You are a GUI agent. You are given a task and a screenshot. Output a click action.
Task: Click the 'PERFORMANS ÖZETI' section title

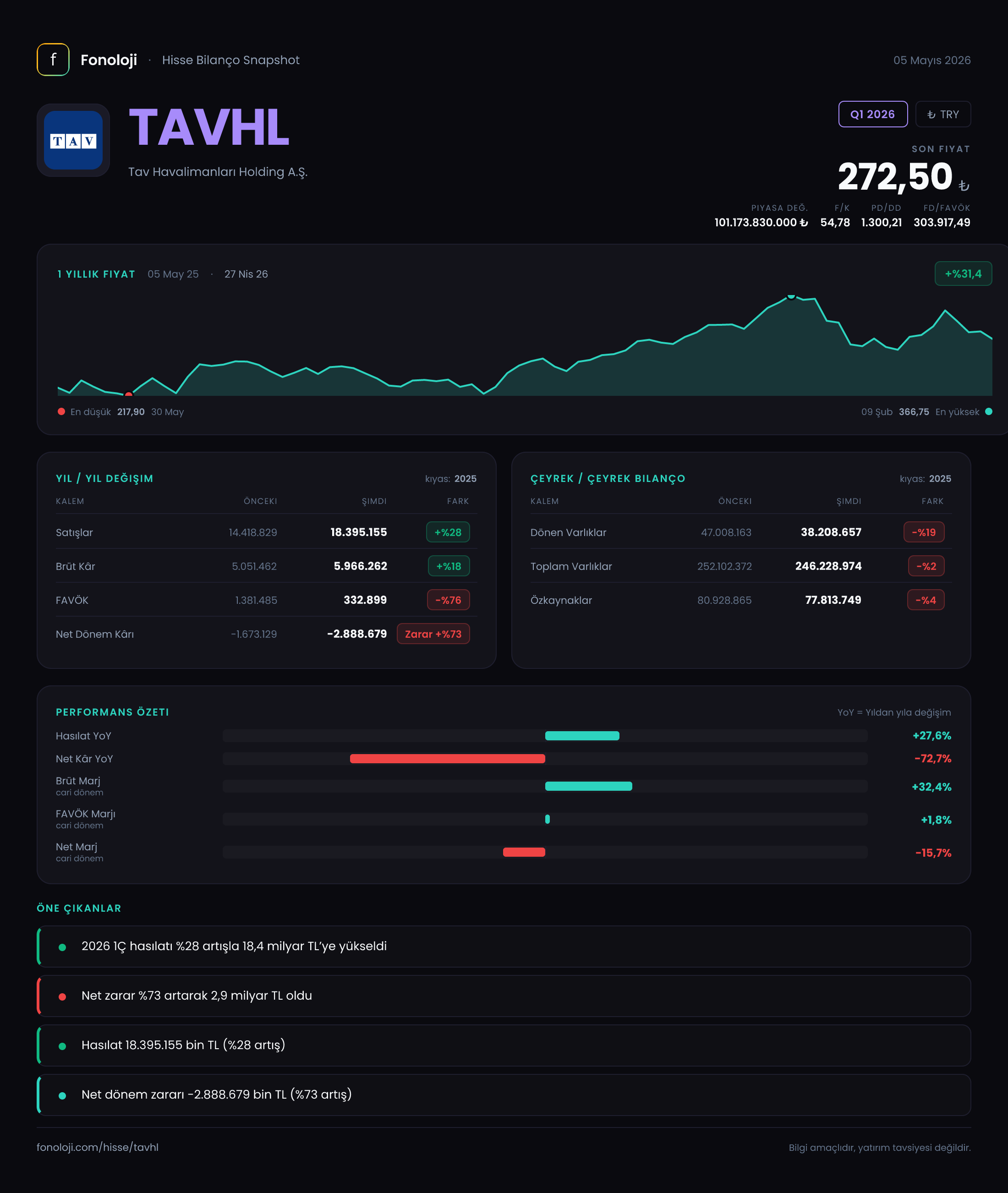(x=112, y=712)
